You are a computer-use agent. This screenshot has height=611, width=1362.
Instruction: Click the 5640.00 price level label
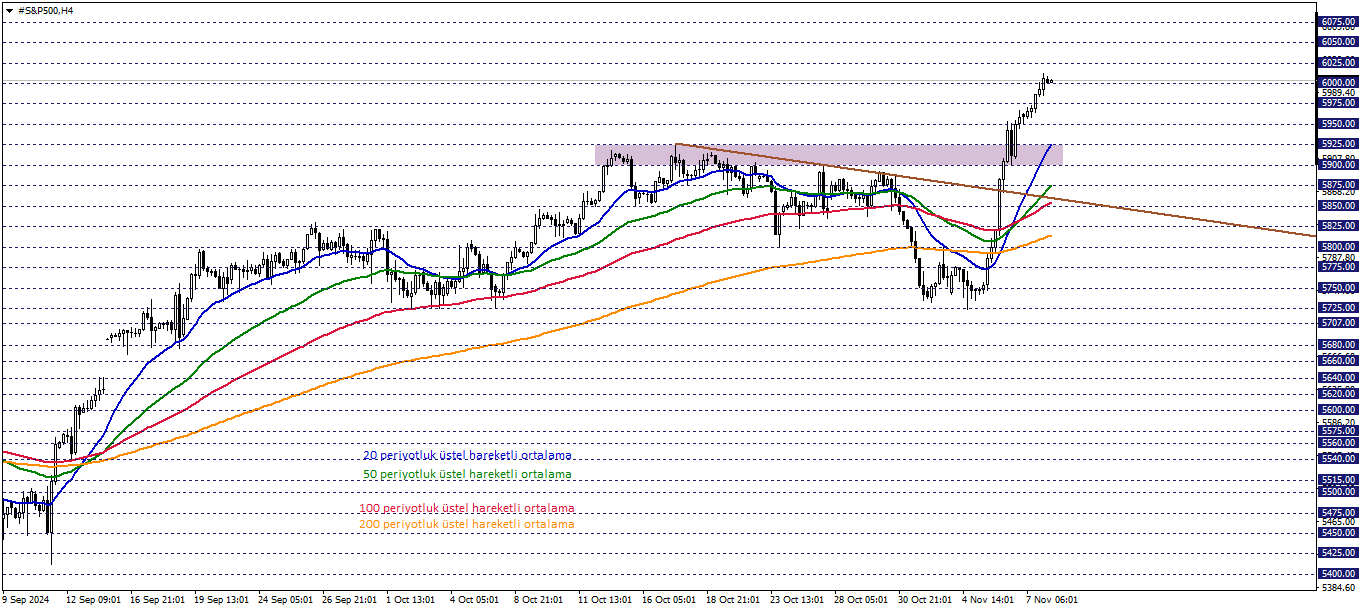(x=1338, y=377)
